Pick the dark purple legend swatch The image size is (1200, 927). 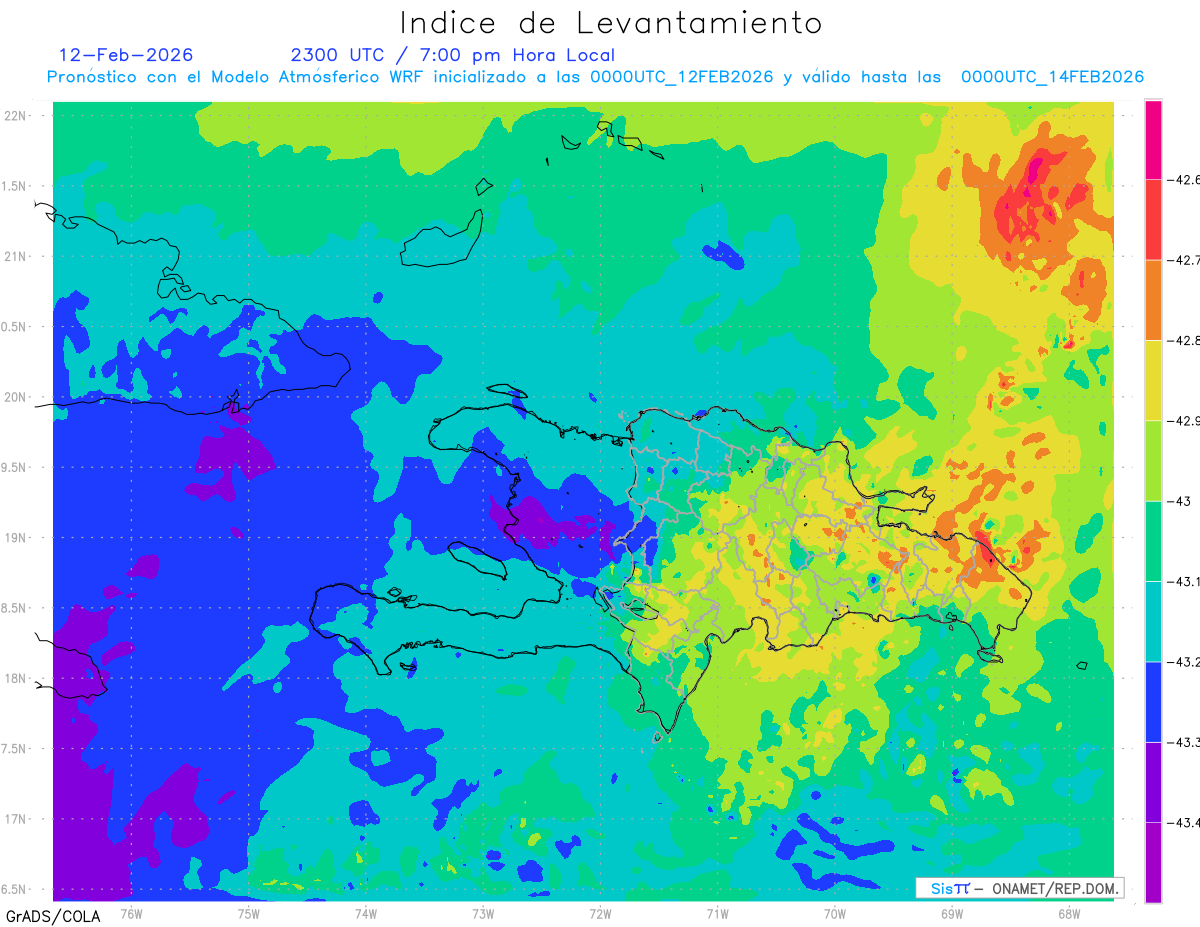[x=1153, y=782]
